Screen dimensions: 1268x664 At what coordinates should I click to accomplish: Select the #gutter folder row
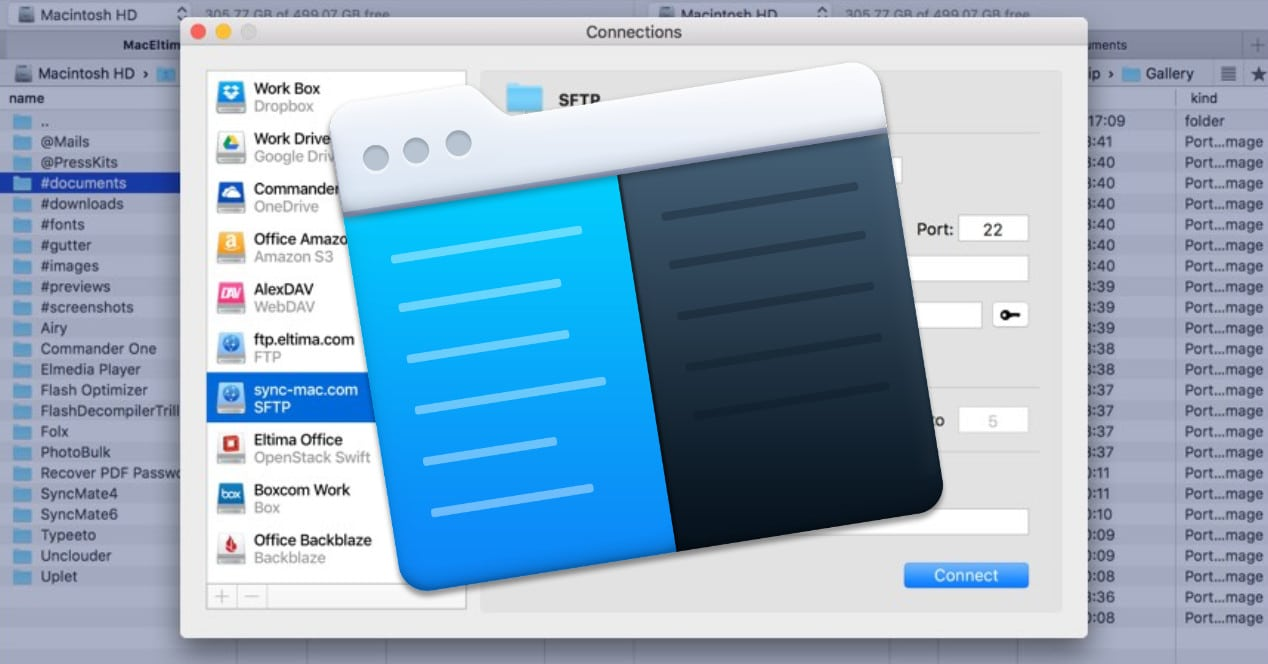tap(90, 245)
